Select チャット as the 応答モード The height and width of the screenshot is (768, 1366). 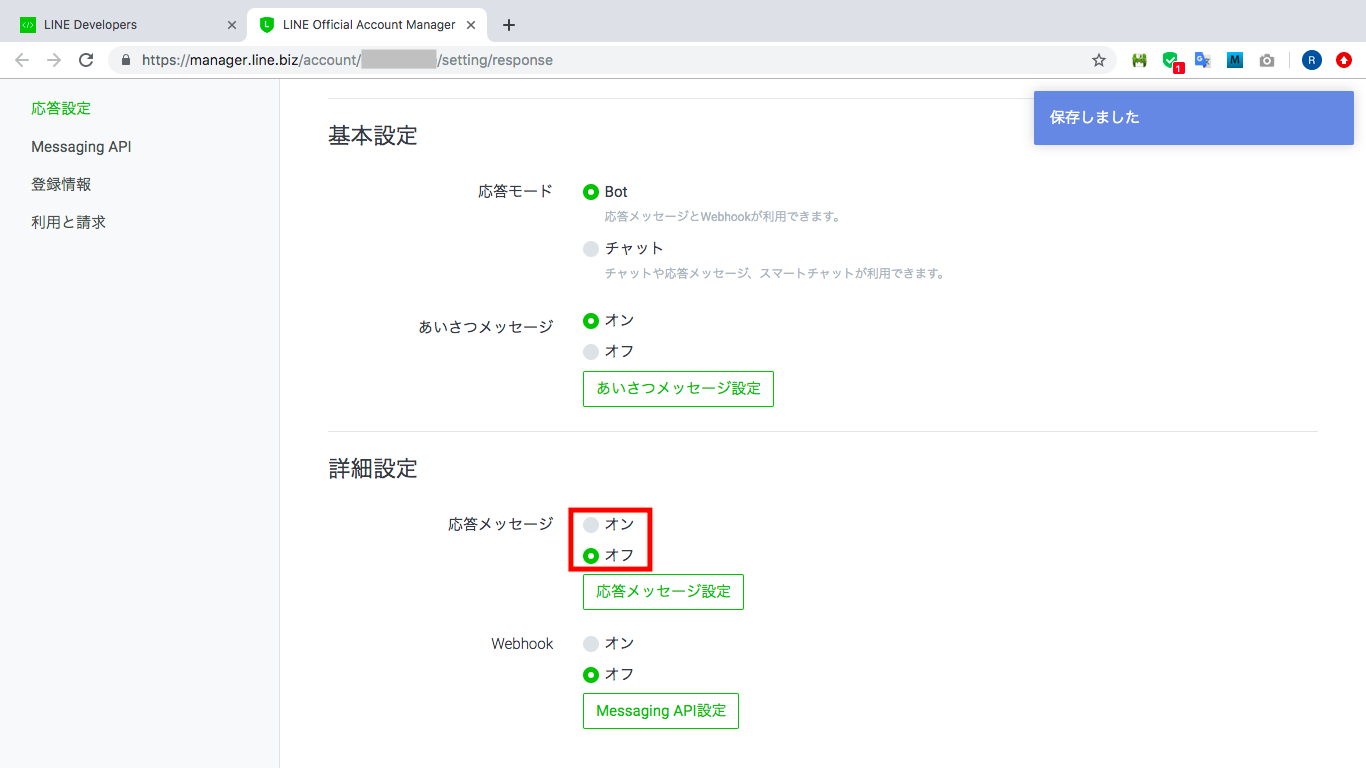591,248
